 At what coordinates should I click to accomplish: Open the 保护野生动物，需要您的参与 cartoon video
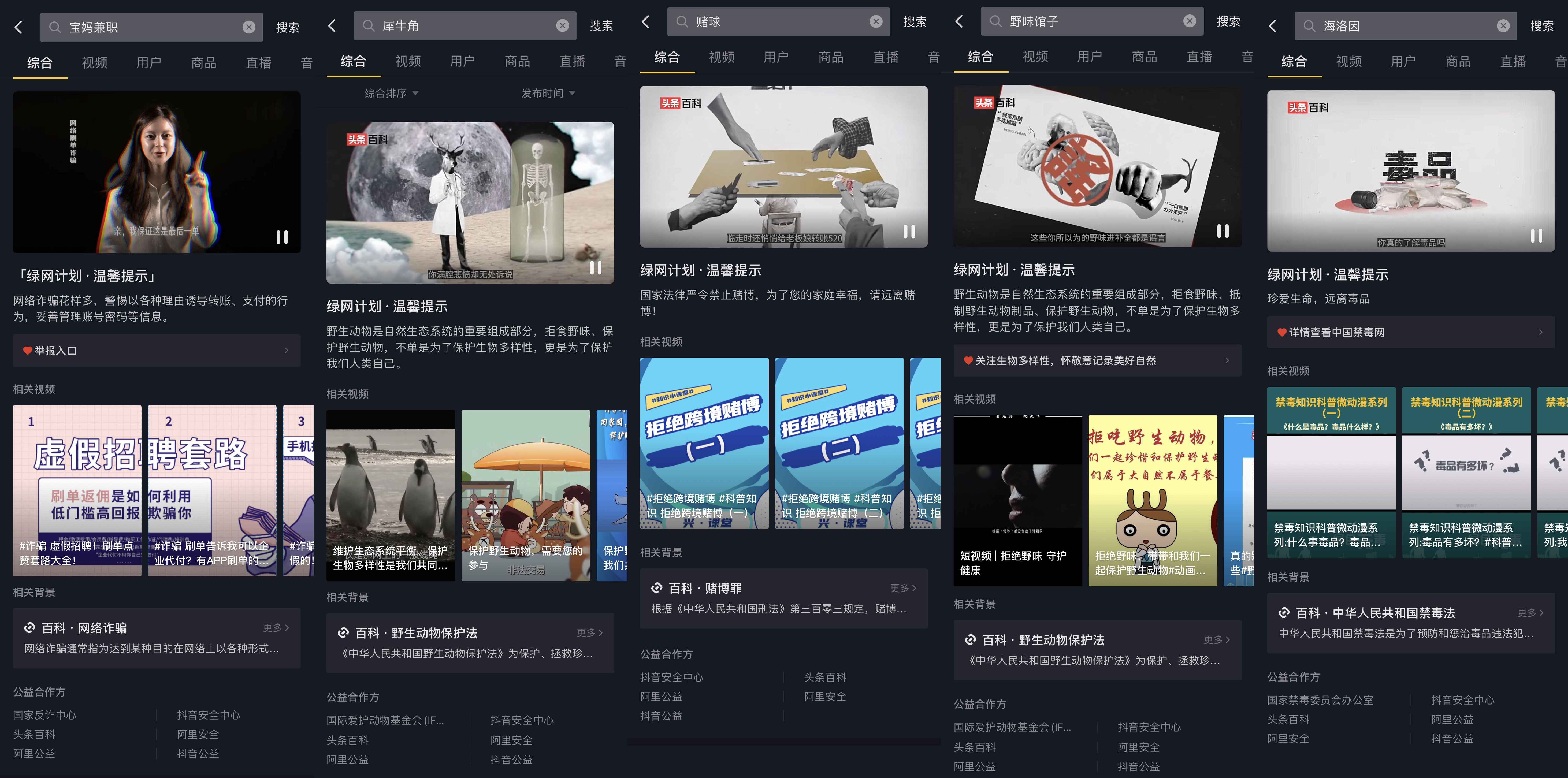pyautogui.click(x=525, y=496)
